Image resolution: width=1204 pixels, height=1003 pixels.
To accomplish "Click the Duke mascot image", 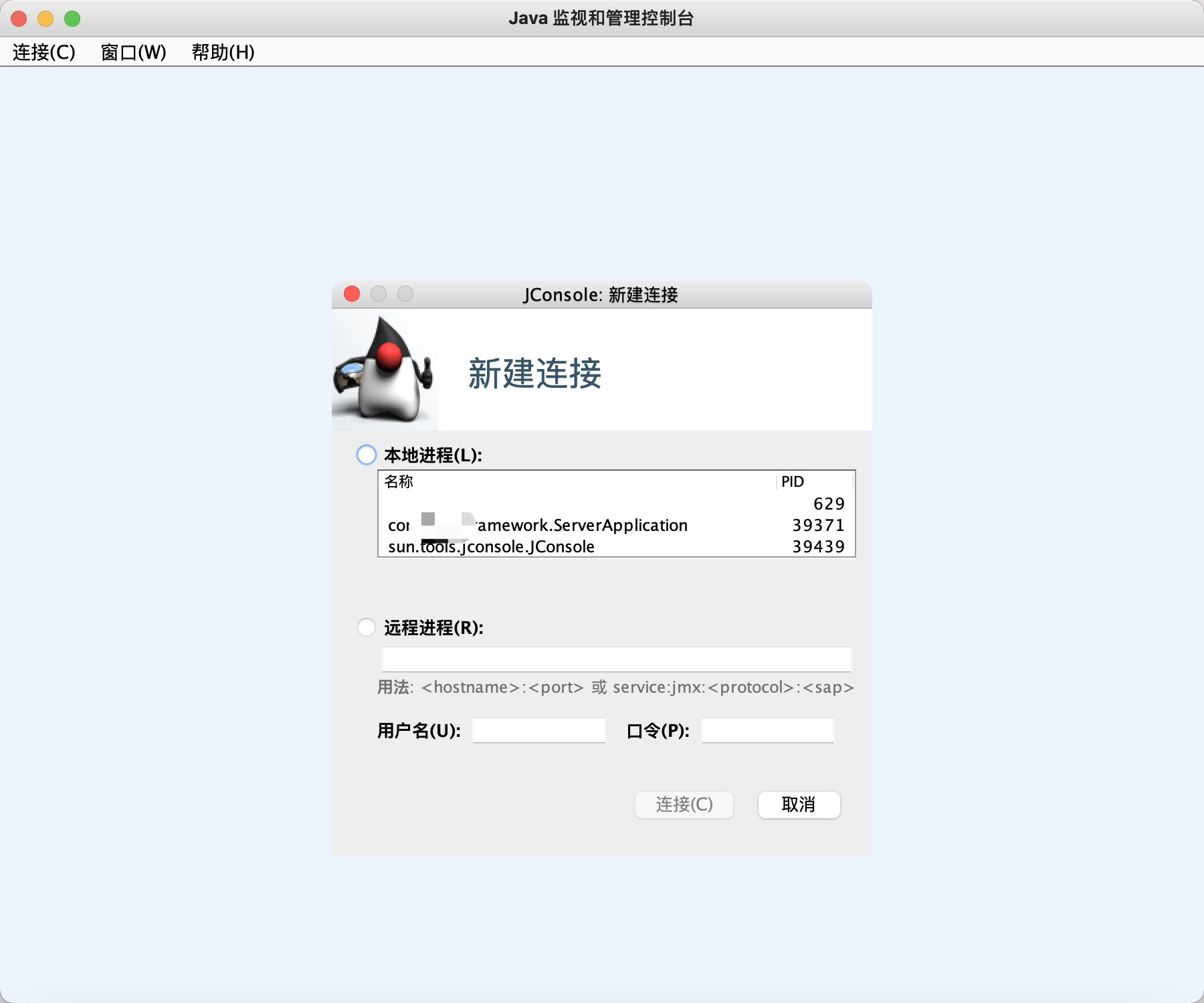I will click(385, 370).
